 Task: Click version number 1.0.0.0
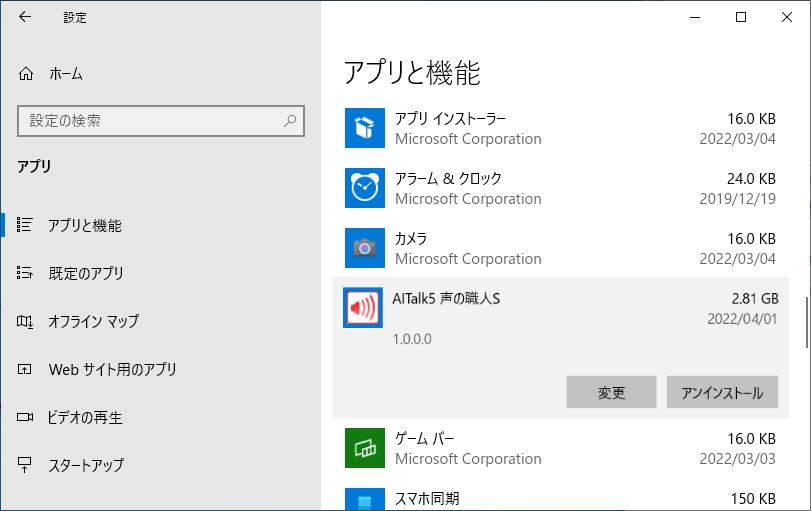click(x=412, y=339)
